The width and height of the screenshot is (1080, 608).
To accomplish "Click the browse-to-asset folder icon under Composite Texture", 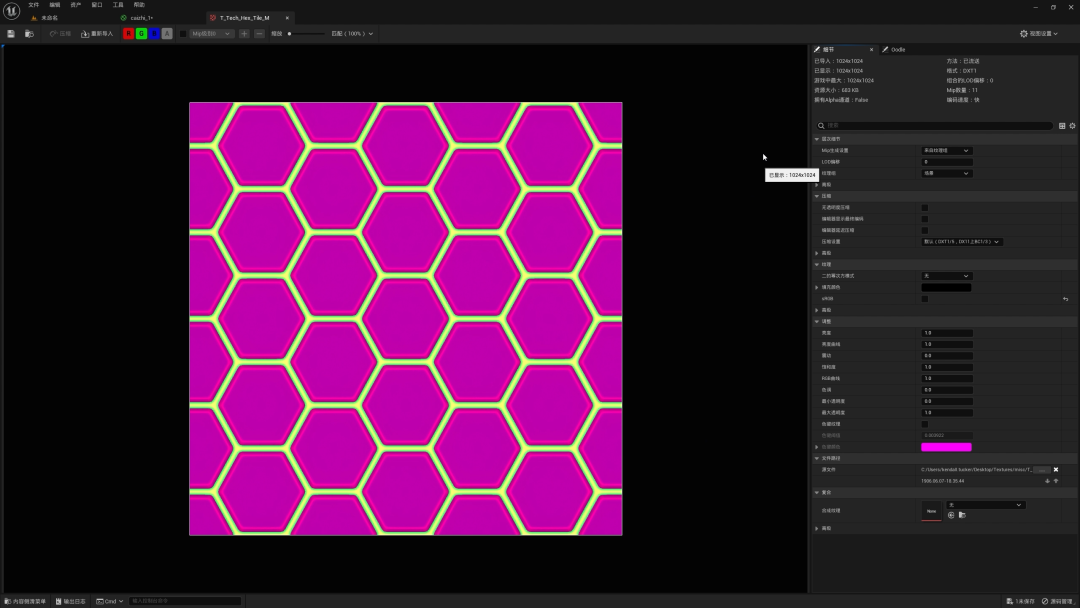I will (962, 515).
